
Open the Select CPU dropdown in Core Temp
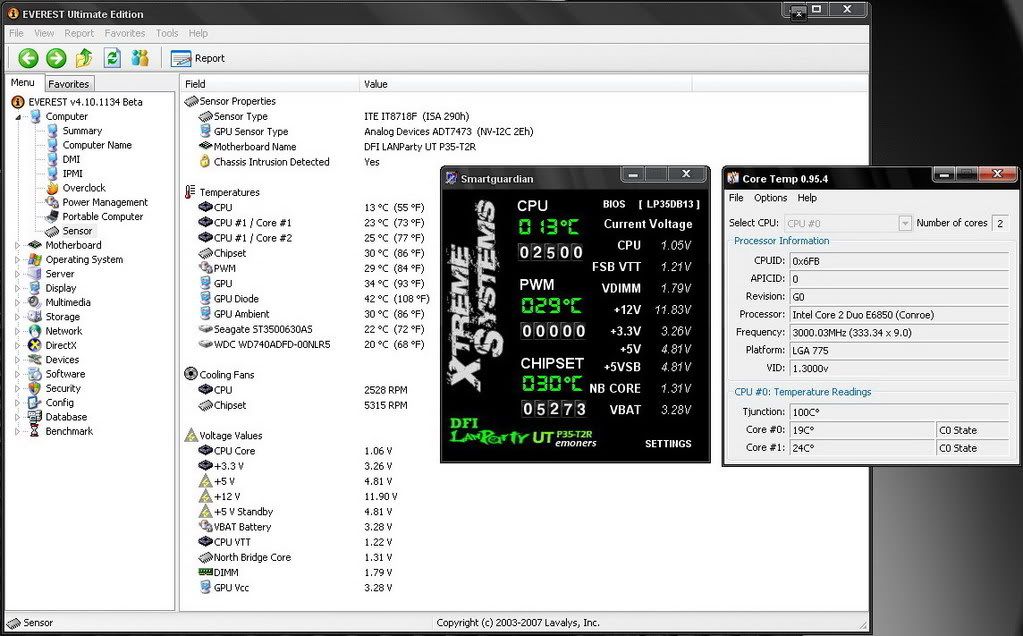point(905,223)
